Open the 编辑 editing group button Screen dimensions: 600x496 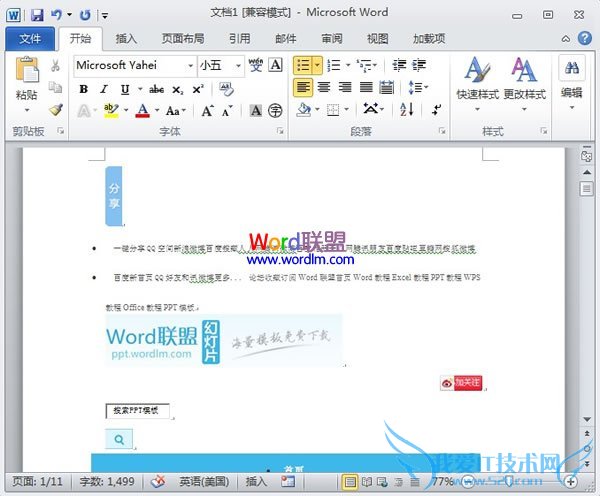pos(572,82)
